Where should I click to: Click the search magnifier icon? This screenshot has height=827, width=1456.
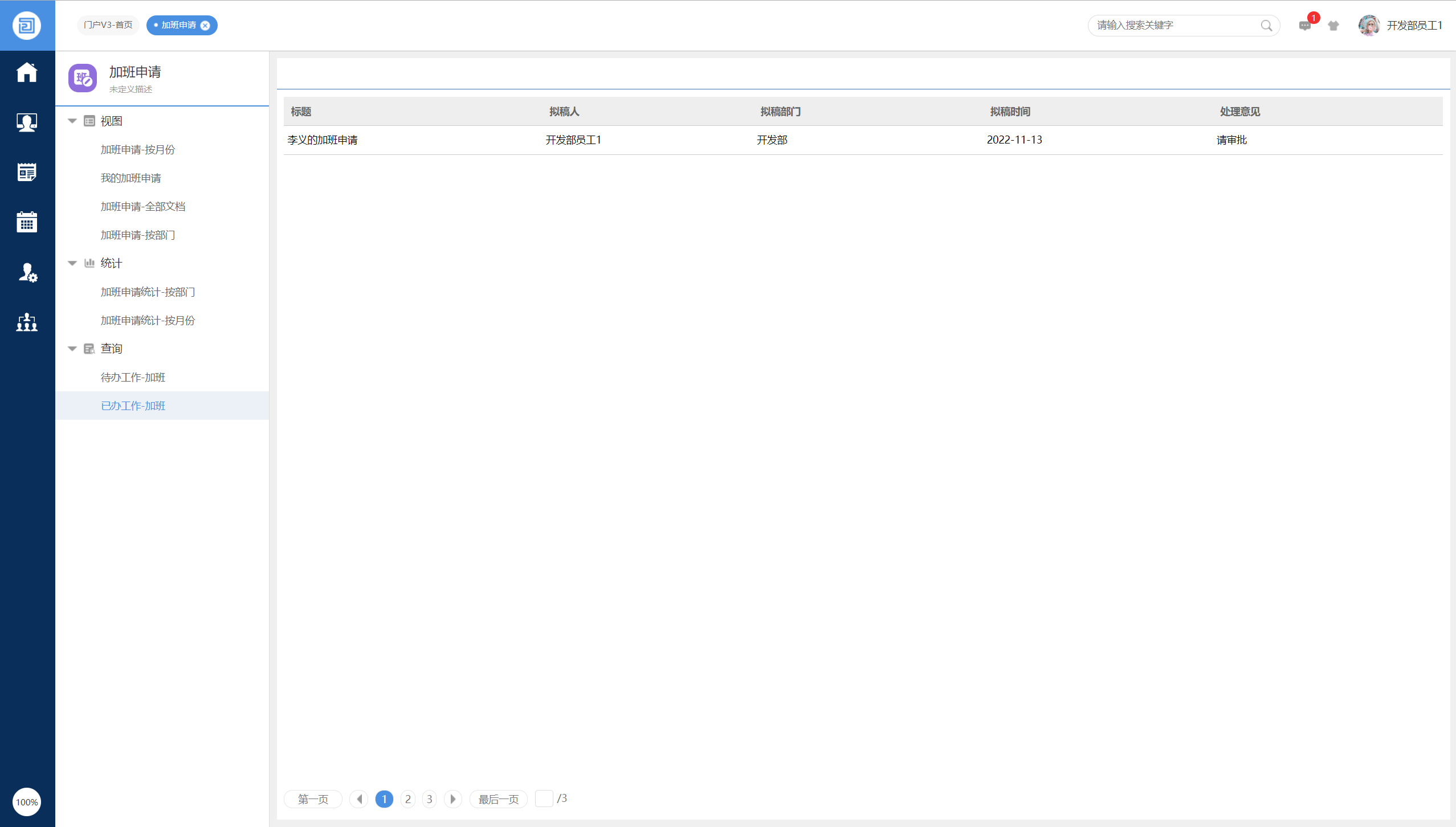1266,26
